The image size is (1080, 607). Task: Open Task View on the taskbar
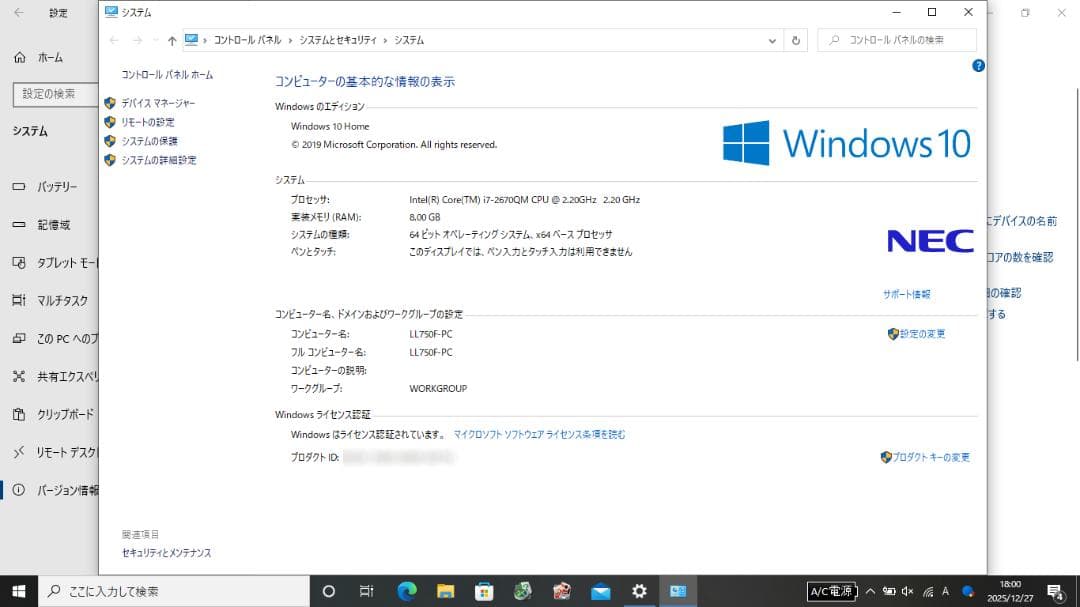pyautogui.click(x=367, y=591)
